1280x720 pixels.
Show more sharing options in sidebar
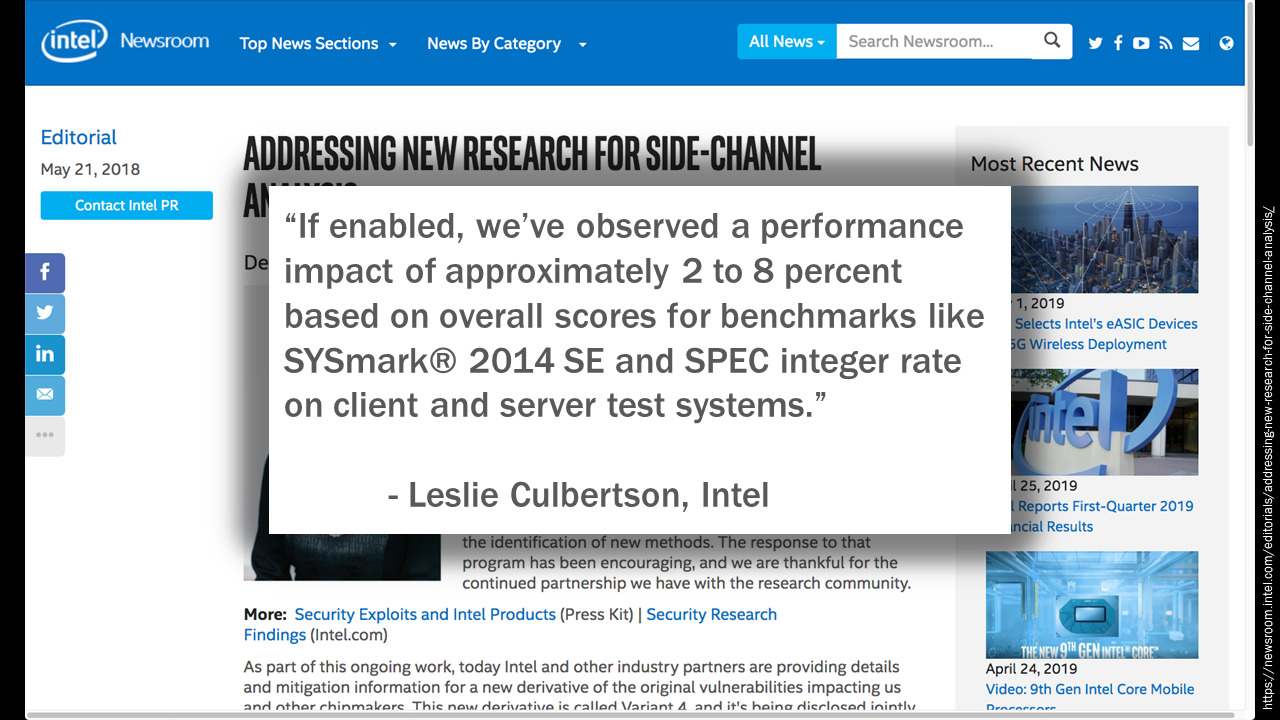tap(45, 436)
